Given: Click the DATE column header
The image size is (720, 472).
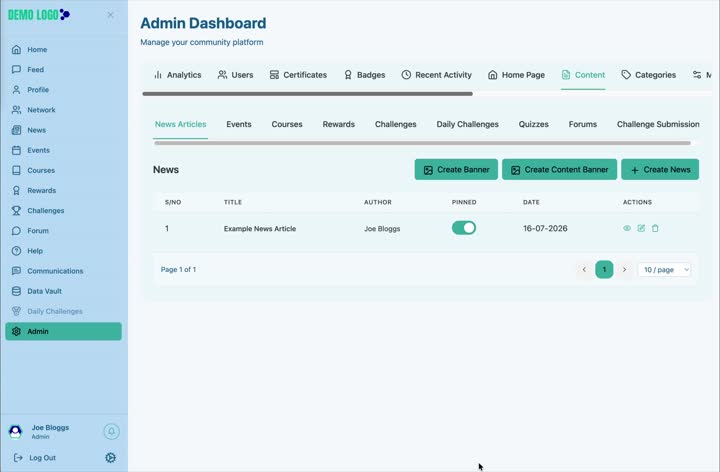Looking at the screenshot, I should click(531, 202).
